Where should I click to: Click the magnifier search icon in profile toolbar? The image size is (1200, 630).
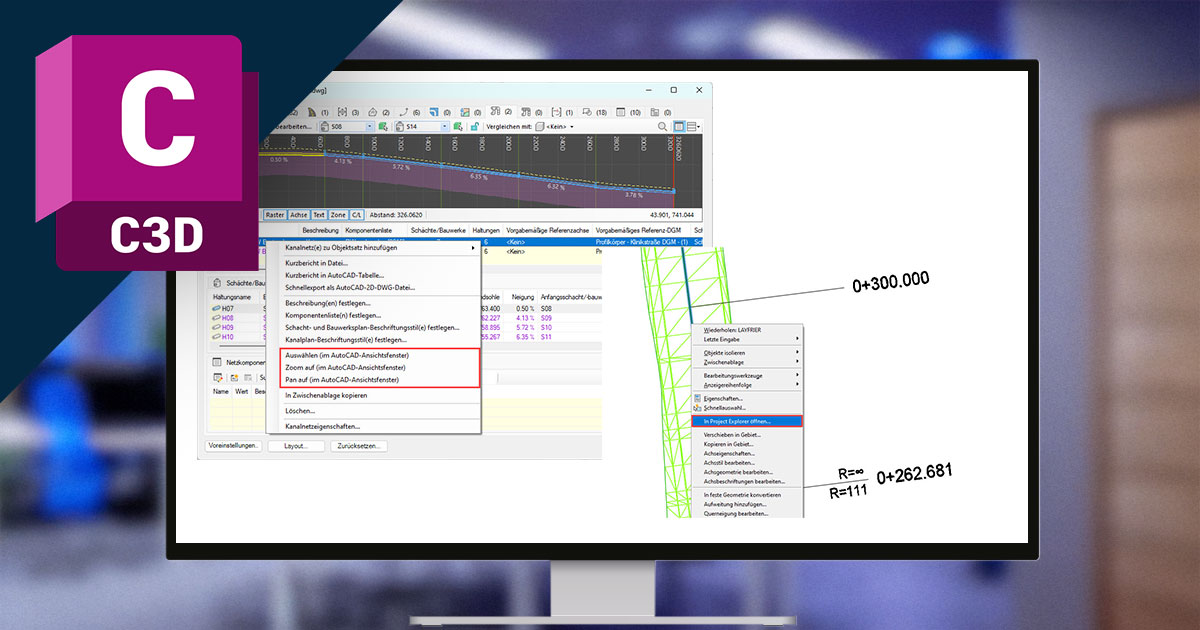(663, 127)
